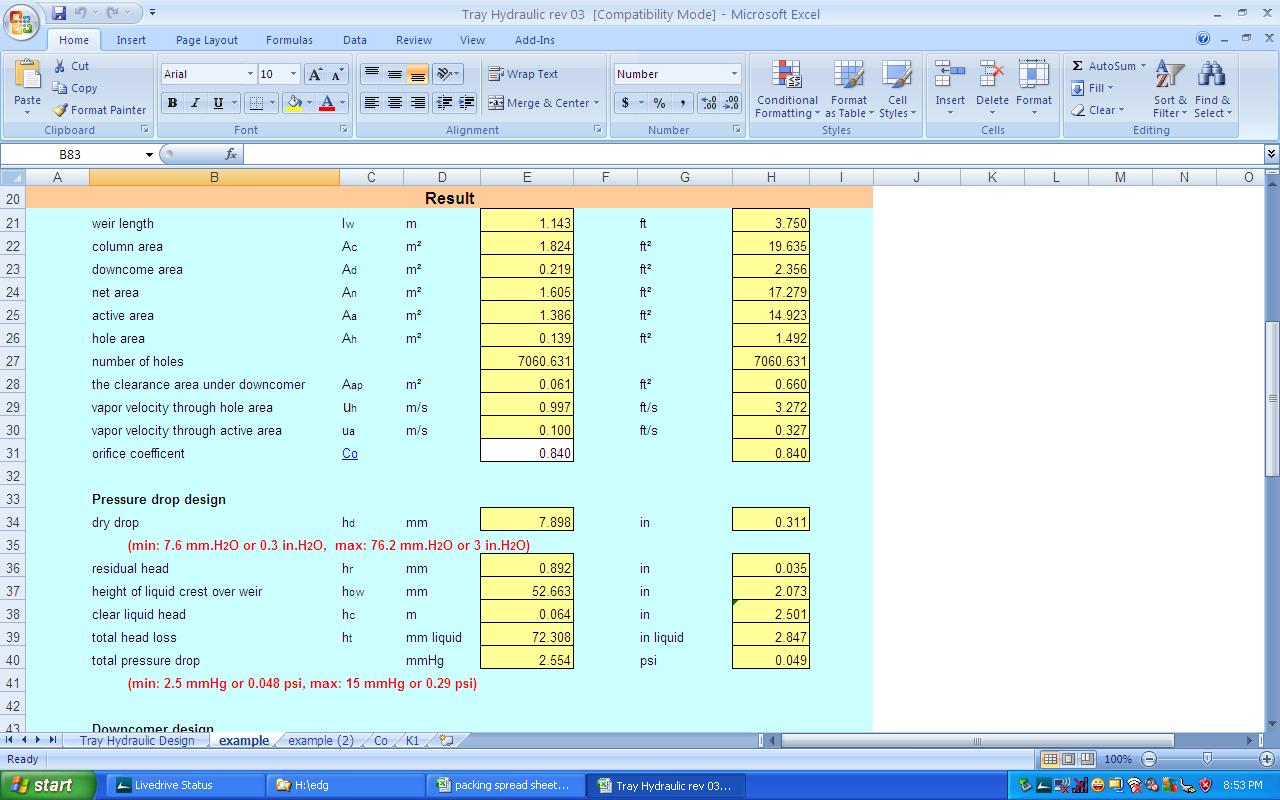Open the Number format combo box
Image resolution: width=1280 pixels, height=800 pixels.
[676, 73]
